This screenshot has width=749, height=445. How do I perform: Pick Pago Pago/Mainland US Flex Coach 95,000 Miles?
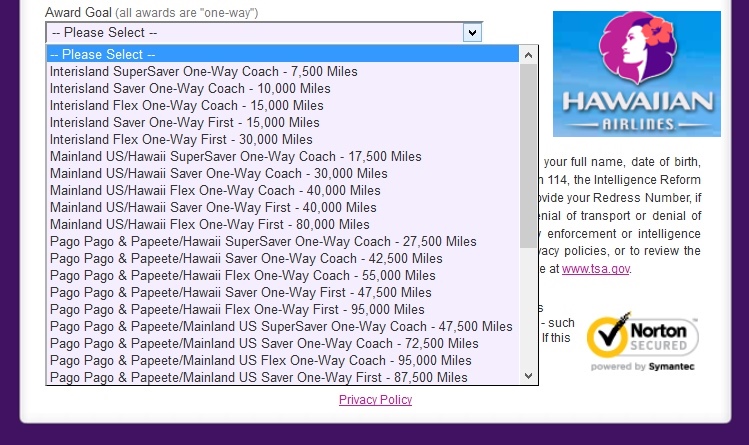(x=283, y=361)
